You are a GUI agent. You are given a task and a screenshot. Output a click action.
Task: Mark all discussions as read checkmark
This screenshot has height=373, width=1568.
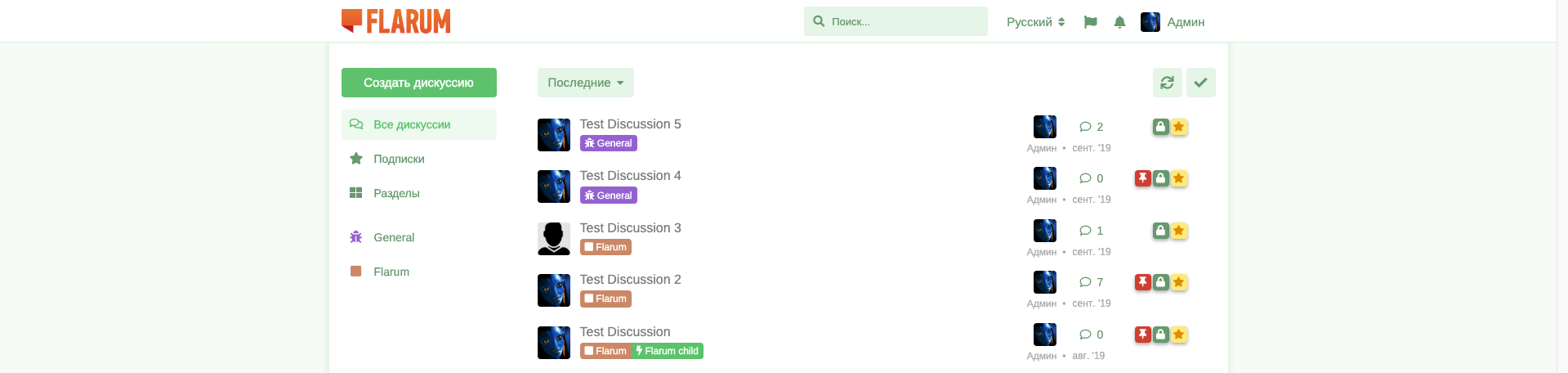tap(1201, 83)
